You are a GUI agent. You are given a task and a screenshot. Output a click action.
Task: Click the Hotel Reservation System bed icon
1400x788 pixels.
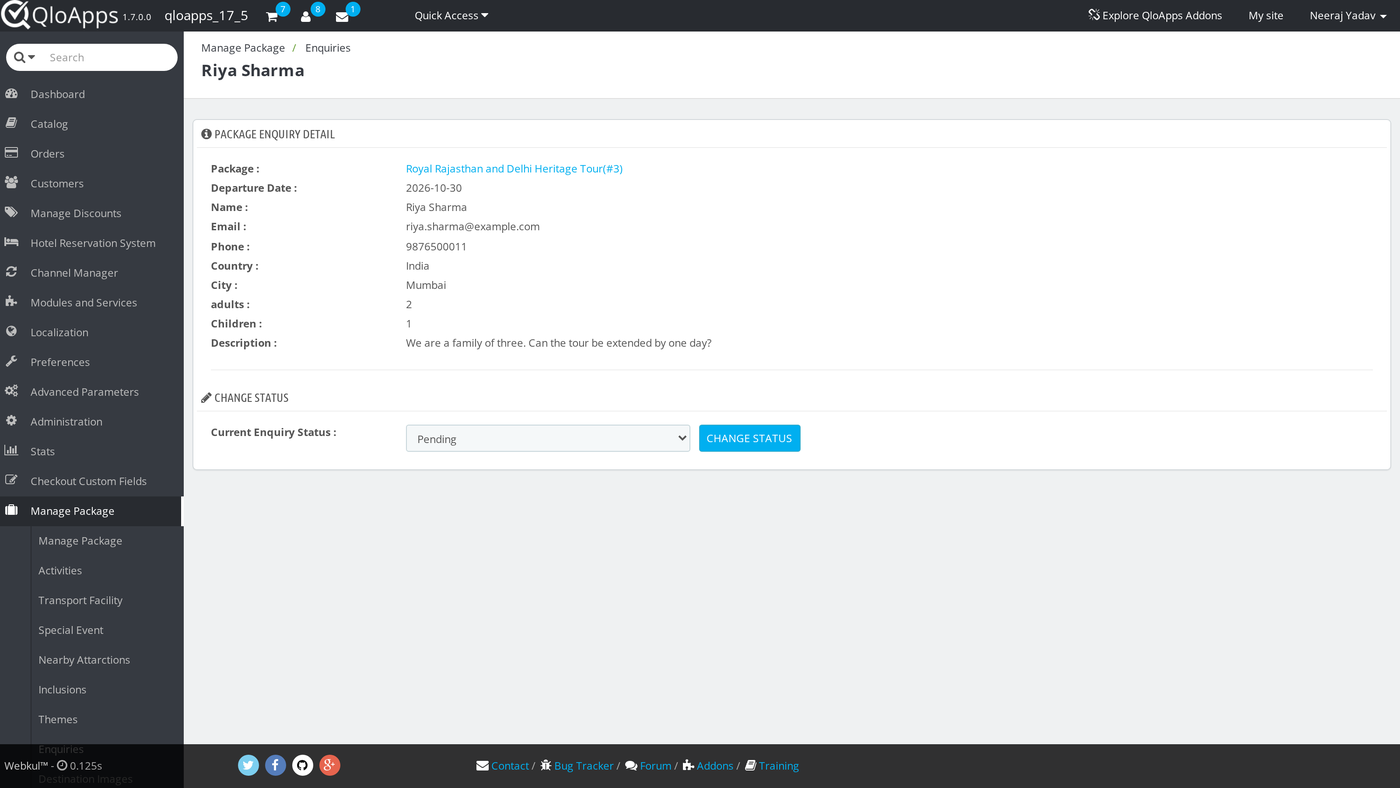[12, 243]
